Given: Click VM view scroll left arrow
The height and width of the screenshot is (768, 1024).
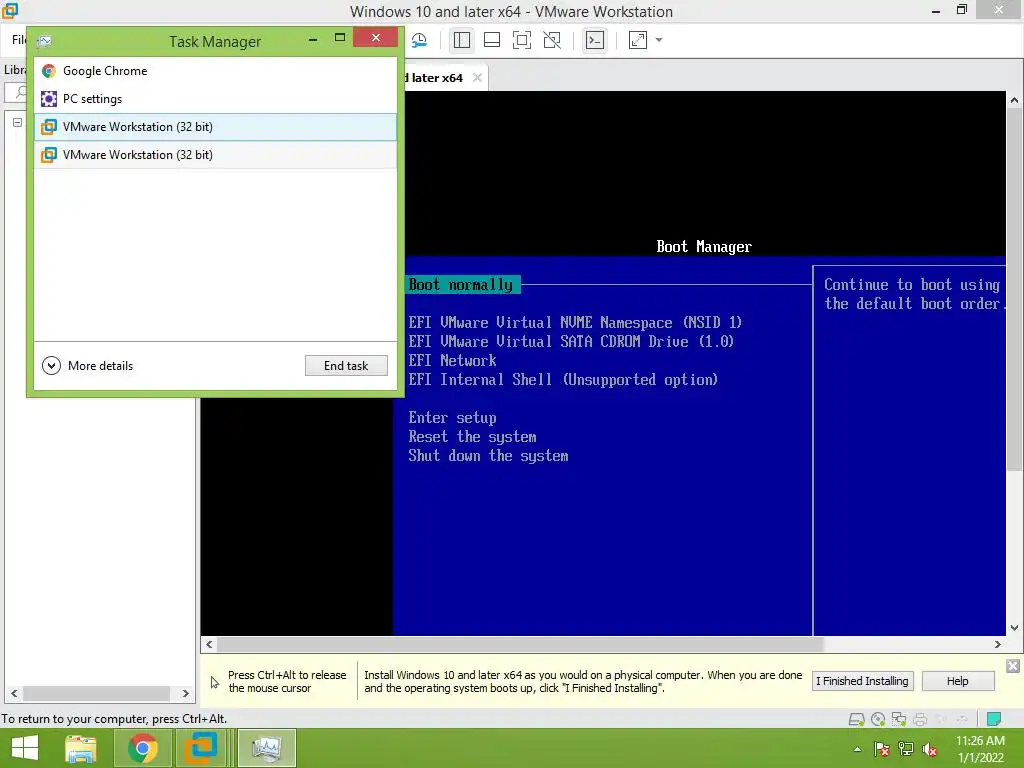Looking at the screenshot, I should [209, 645].
